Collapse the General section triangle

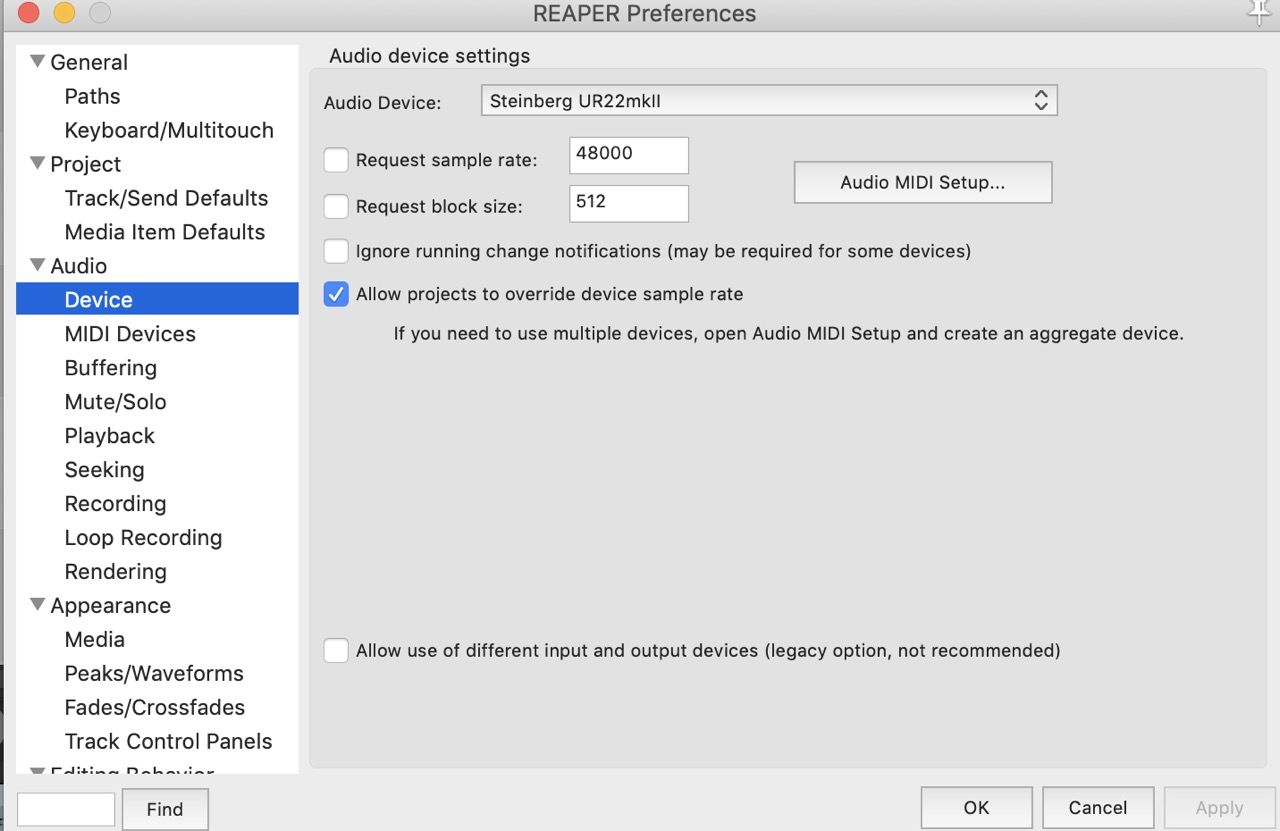coord(38,62)
